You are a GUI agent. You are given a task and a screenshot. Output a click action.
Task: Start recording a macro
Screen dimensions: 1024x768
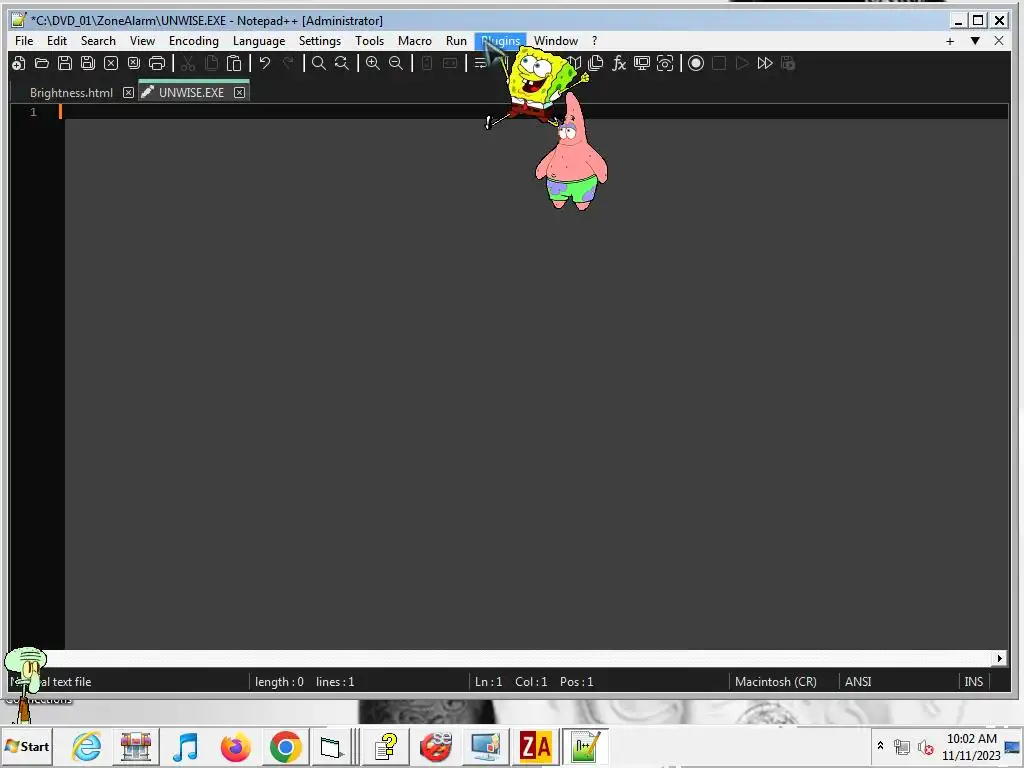click(x=696, y=63)
